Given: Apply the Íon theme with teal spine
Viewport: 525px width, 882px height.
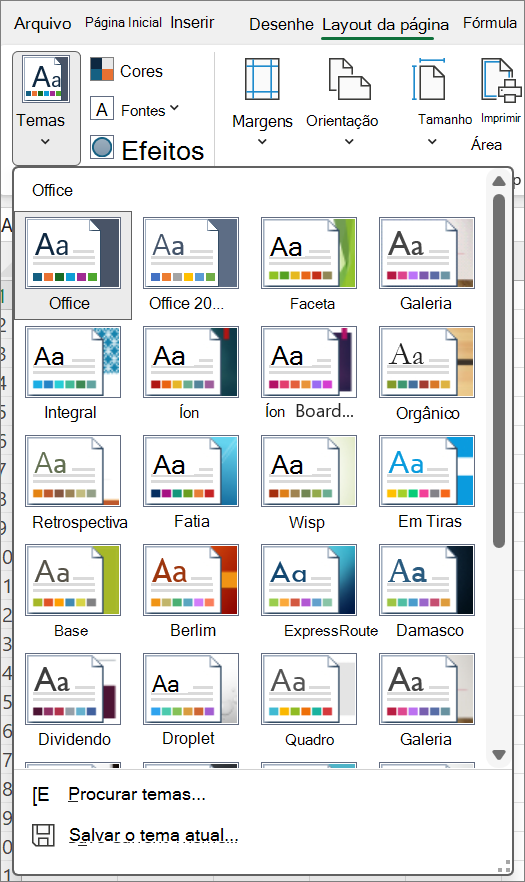Looking at the screenshot, I should pos(191,362).
